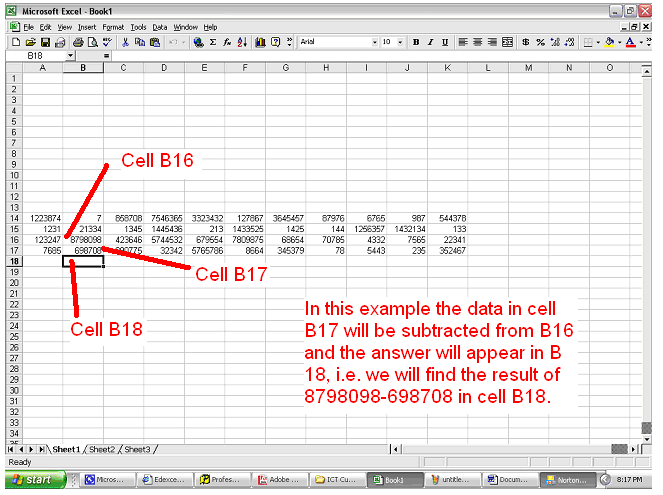Open Print Preview from the toolbar
663x495 pixels.
coord(91,43)
